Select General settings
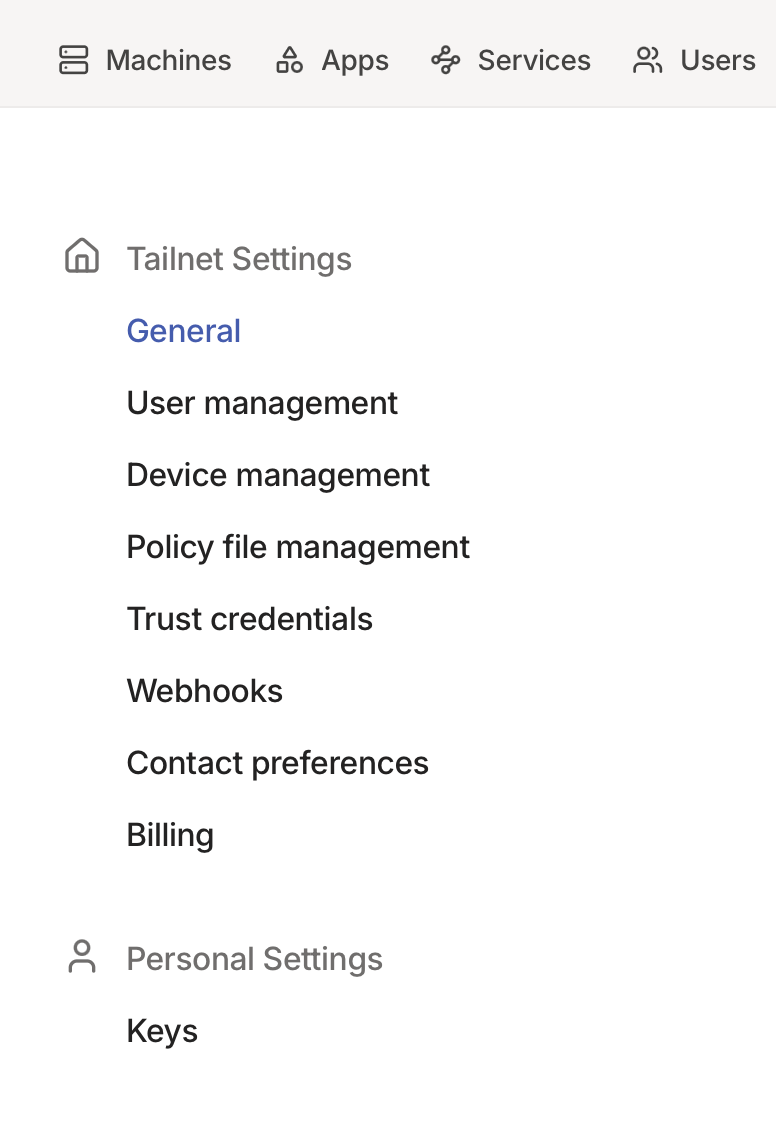Viewport: 776px width, 1132px height. pos(184,331)
